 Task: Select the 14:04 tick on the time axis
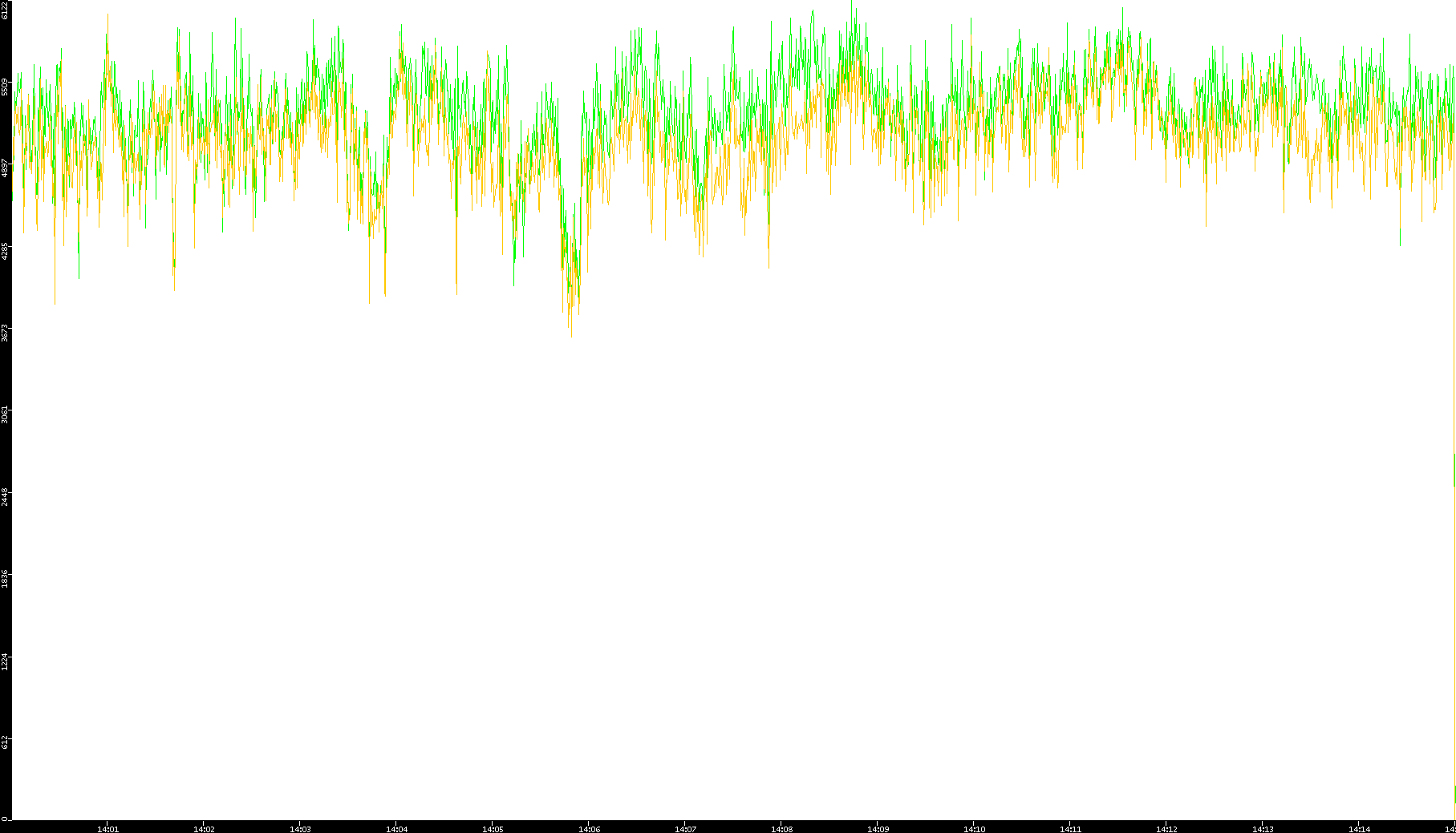click(x=396, y=829)
